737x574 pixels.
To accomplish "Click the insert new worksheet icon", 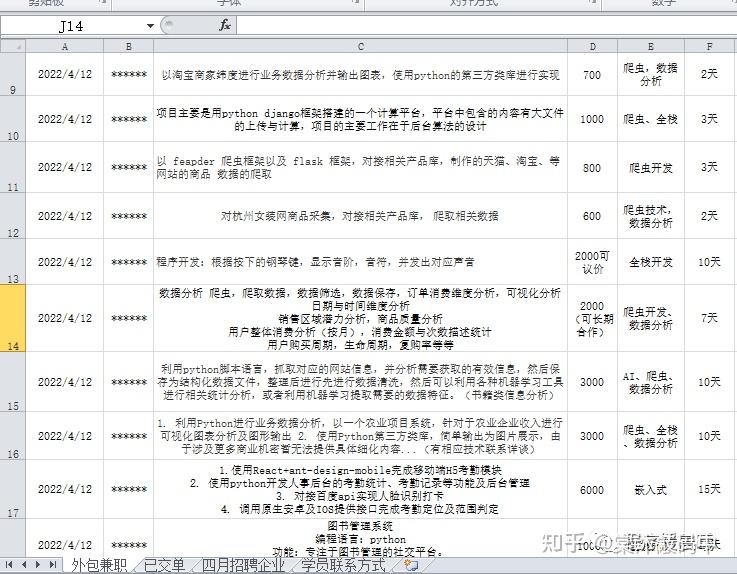I will tap(411, 565).
